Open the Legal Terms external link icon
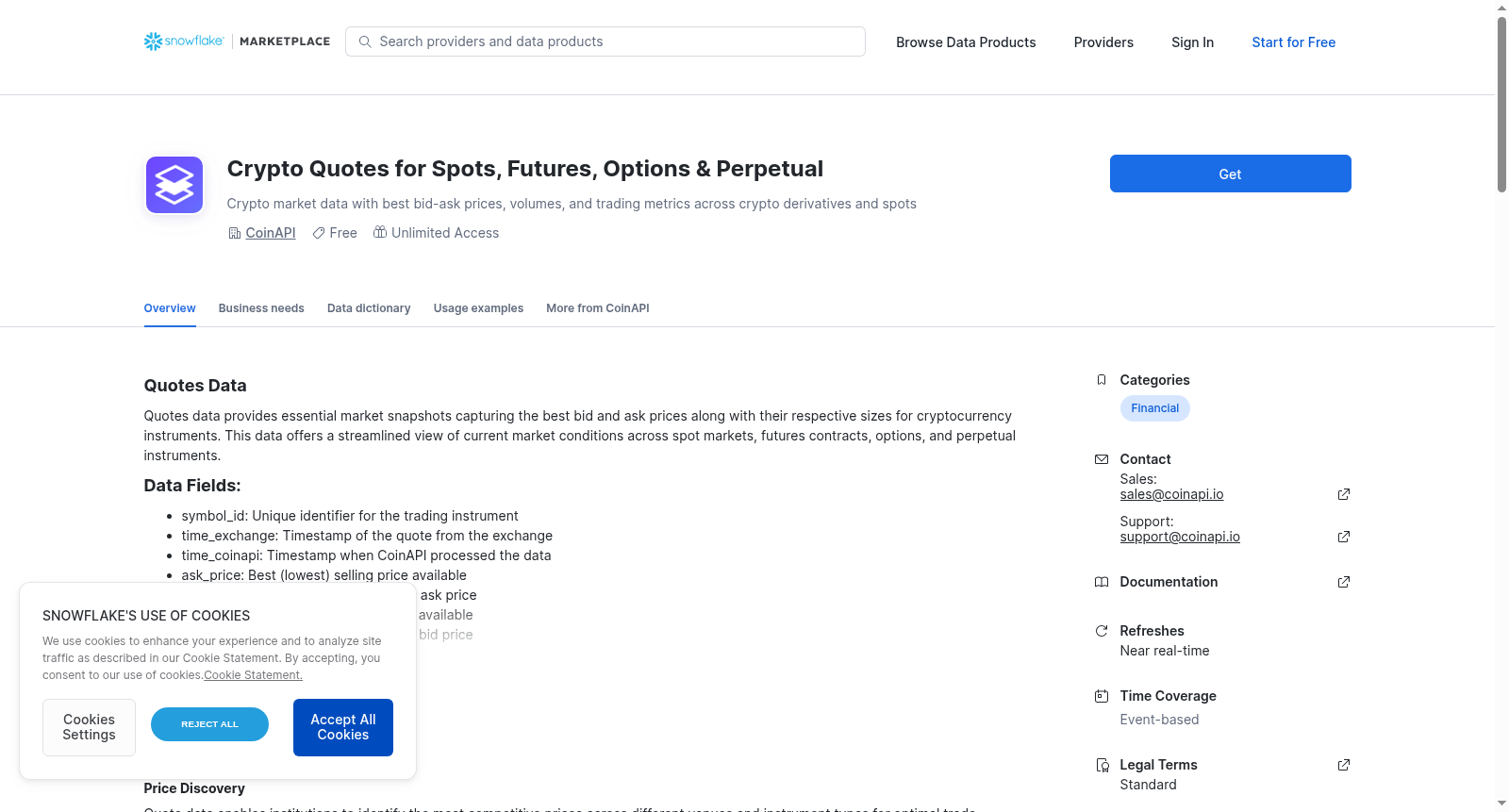Image resolution: width=1509 pixels, height=812 pixels. (1344, 765)
